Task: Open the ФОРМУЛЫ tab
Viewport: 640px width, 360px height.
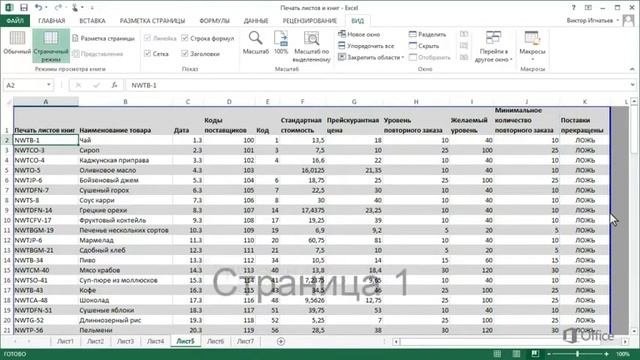Action: 214,21
